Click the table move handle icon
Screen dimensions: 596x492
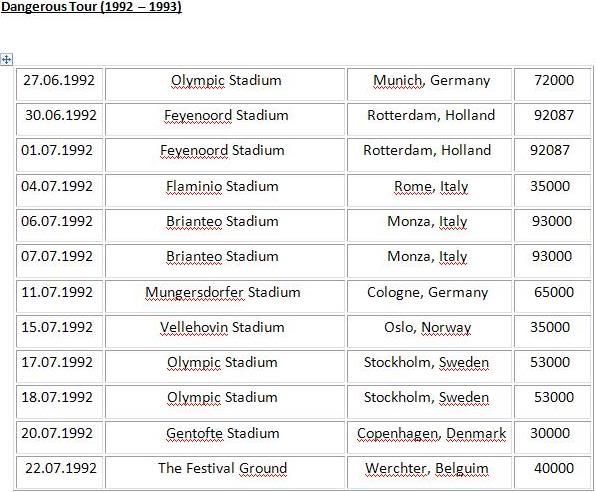tap(6, 59)
